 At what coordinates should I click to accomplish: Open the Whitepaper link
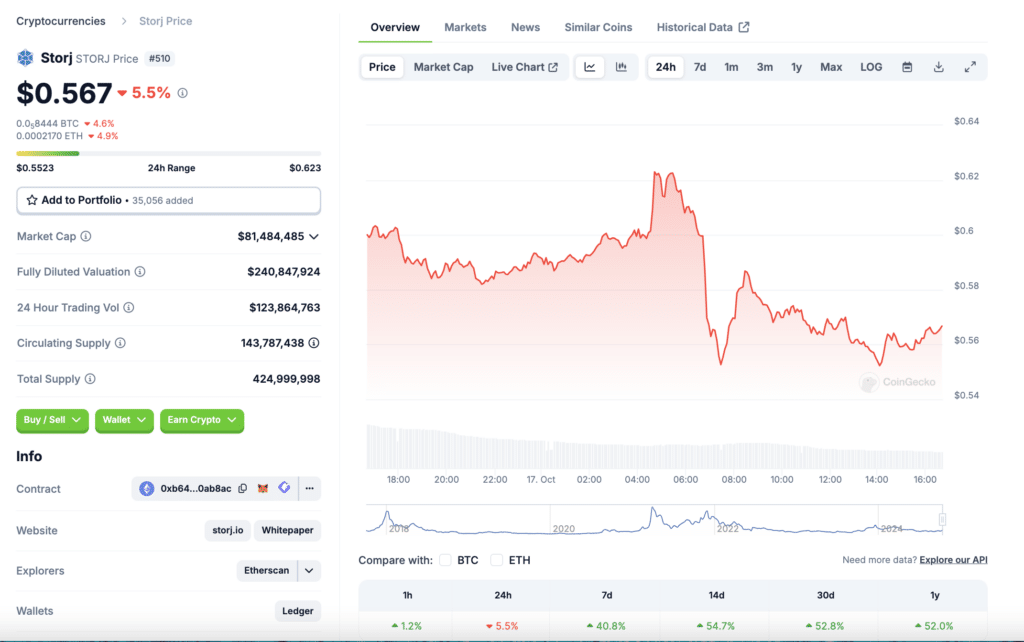click(287, 530)
